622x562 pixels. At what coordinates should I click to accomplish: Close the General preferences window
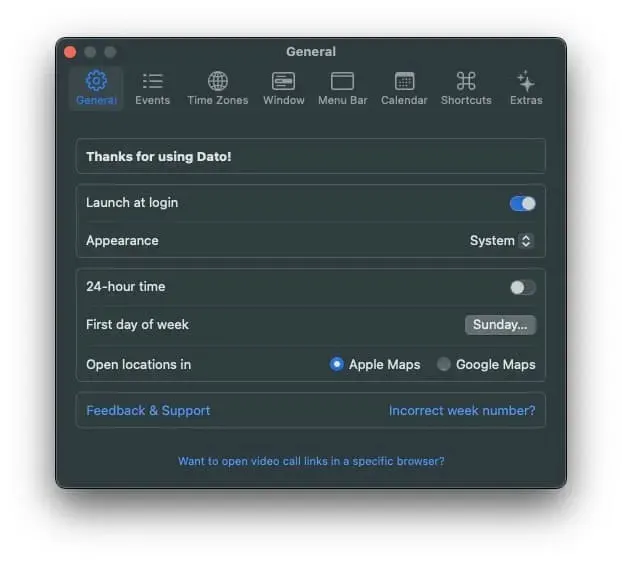pos(70,52)
